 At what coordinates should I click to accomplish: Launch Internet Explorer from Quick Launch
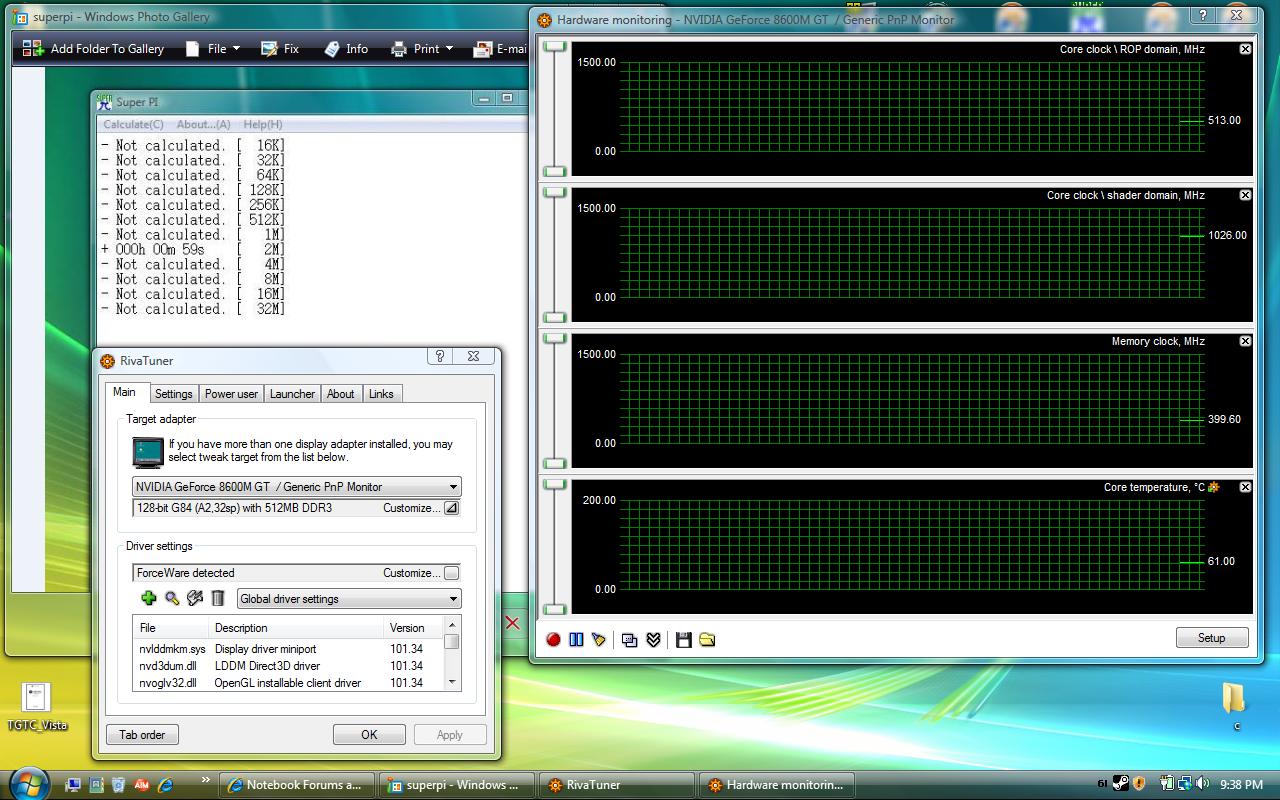(165, 785)
